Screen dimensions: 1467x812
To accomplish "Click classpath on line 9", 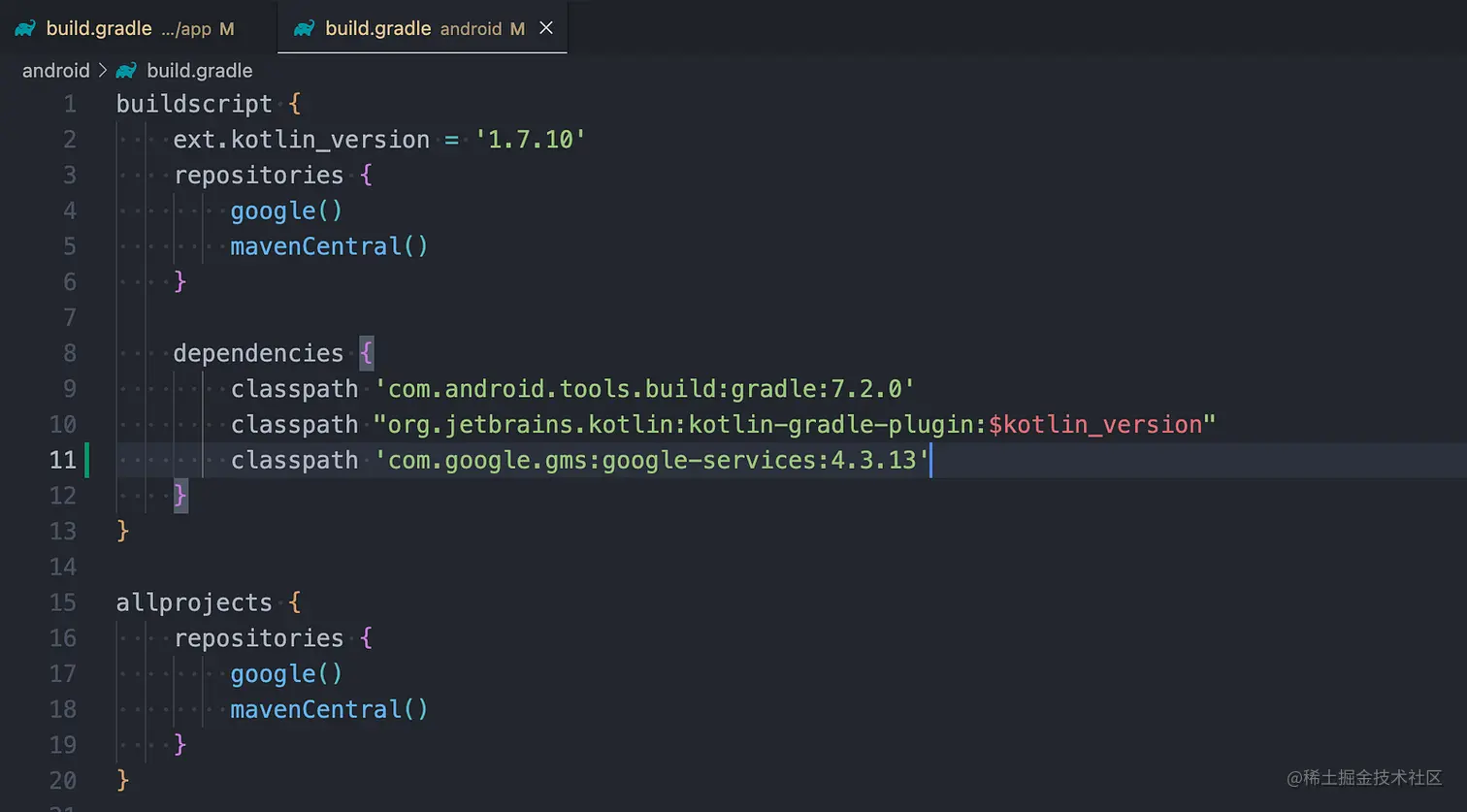I will coord(295,389).
